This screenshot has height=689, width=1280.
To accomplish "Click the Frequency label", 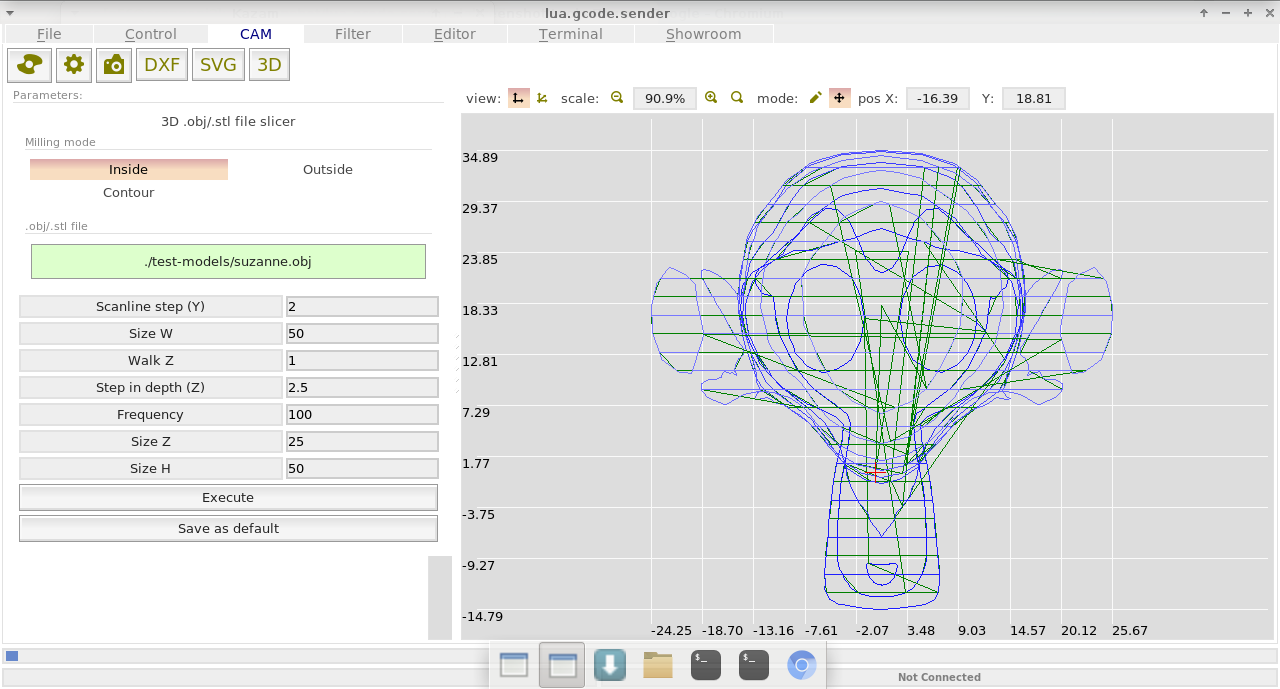I will pyautogui.click(x=151, y=415).
